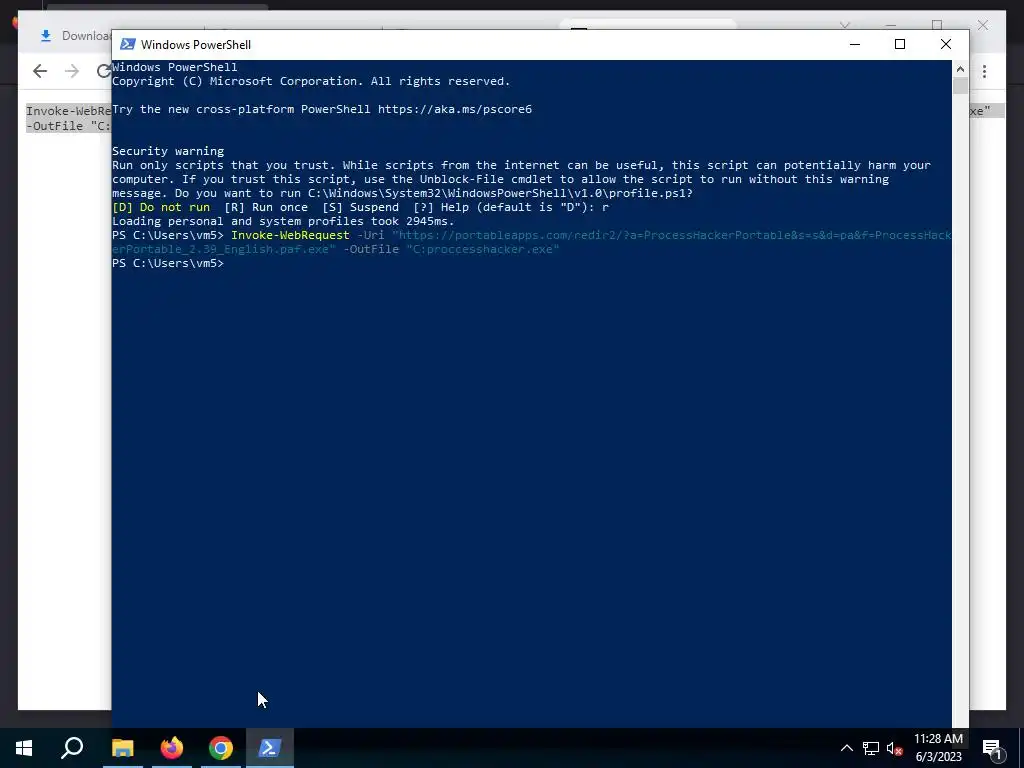Click "[D] Do not run" option text
1024x768 pixels.
pyautogui.click(x=161, y=207)
